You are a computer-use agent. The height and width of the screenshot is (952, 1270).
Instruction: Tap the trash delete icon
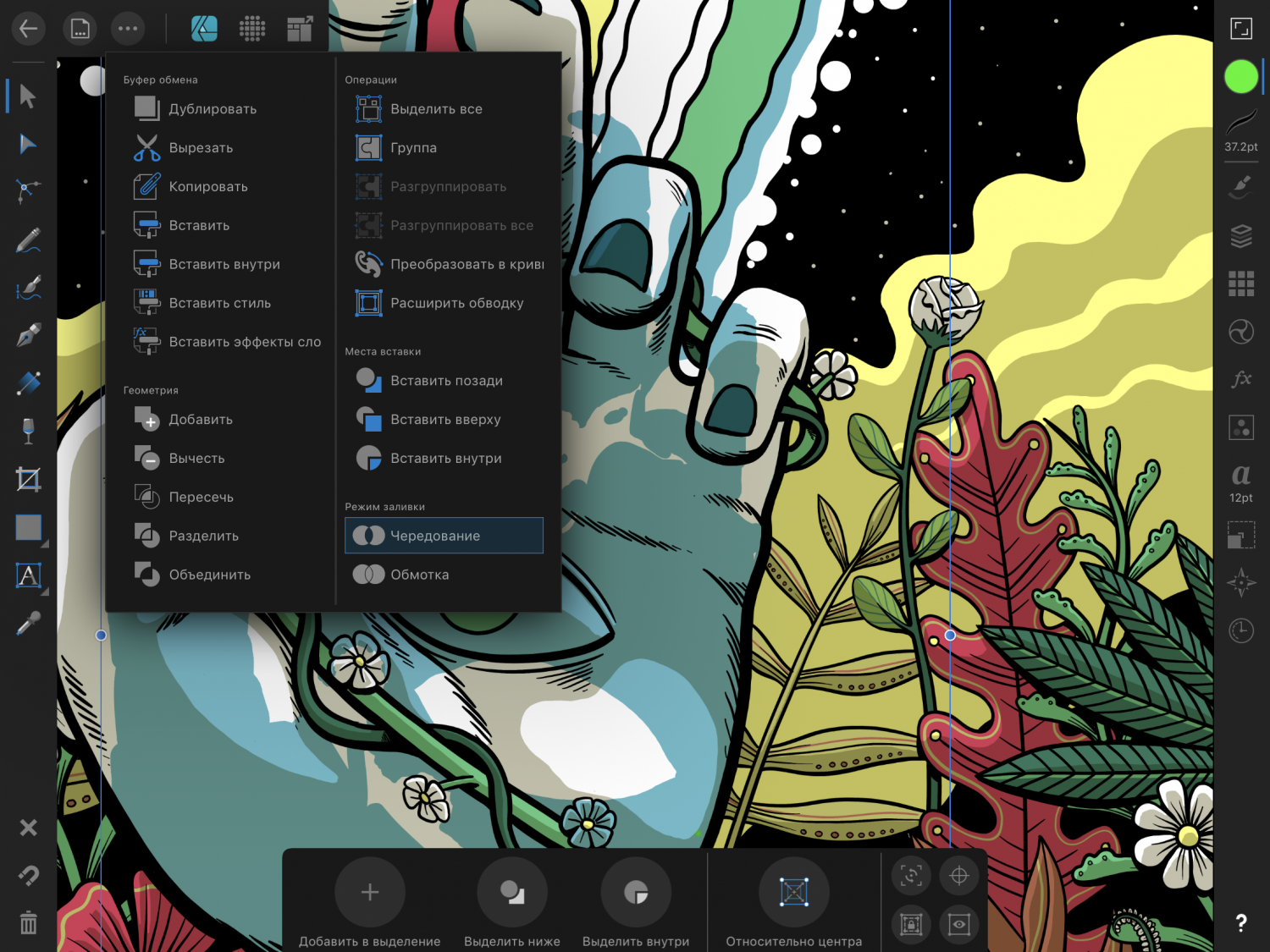click(x=28, y=922)
